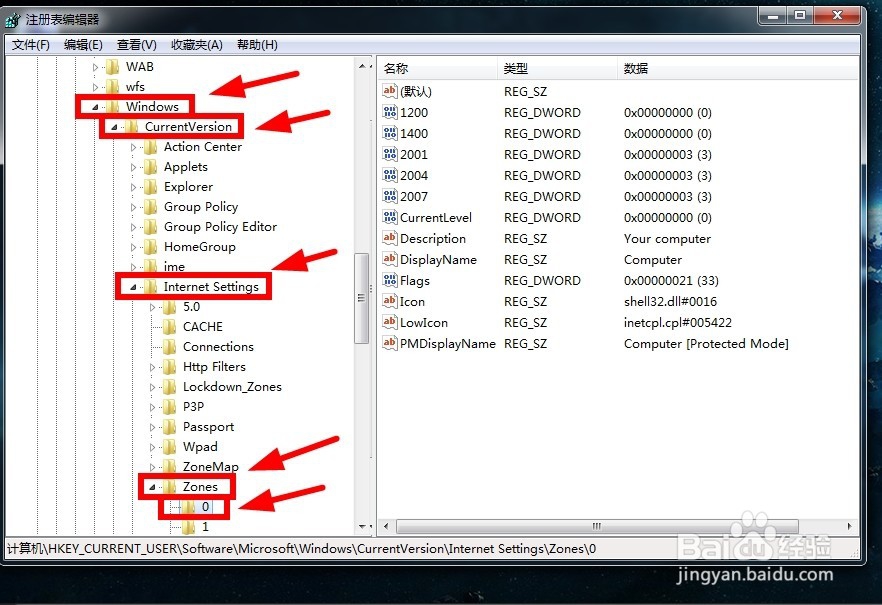
Task: Click the Registry Editor title bar icon
Action: [x=13, y=20]
